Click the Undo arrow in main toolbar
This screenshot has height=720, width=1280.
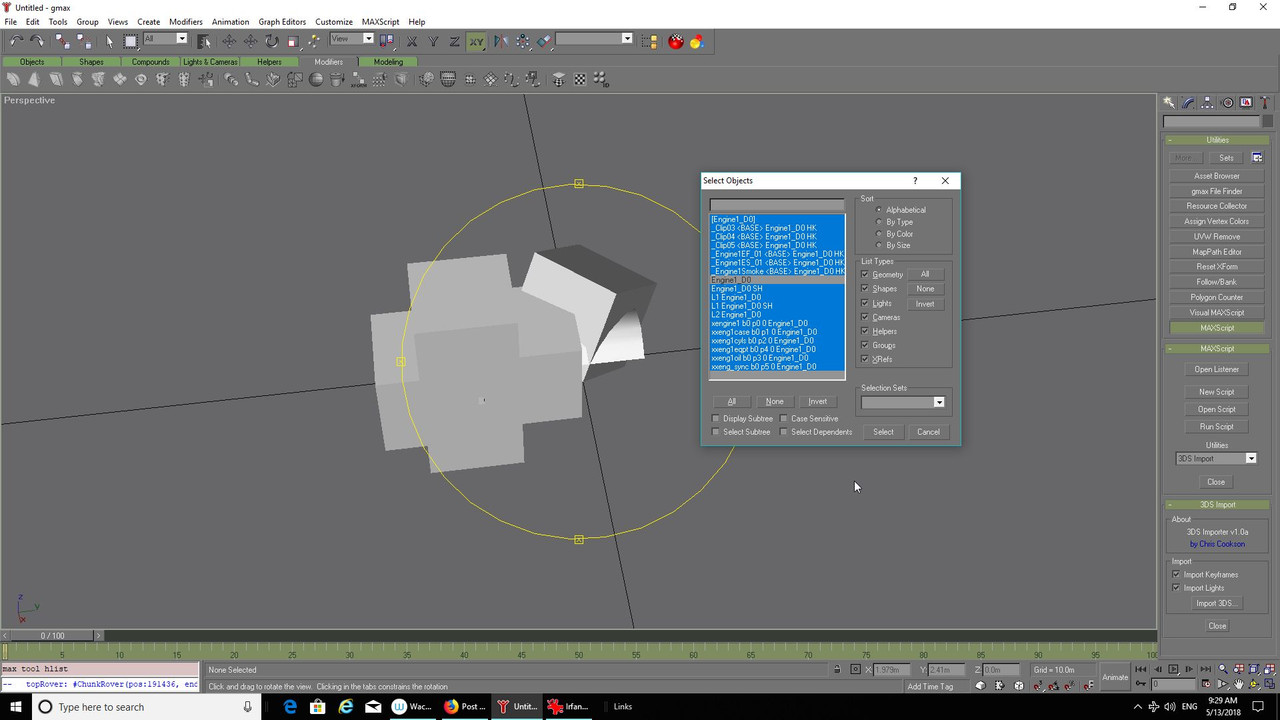pos(16,41)
